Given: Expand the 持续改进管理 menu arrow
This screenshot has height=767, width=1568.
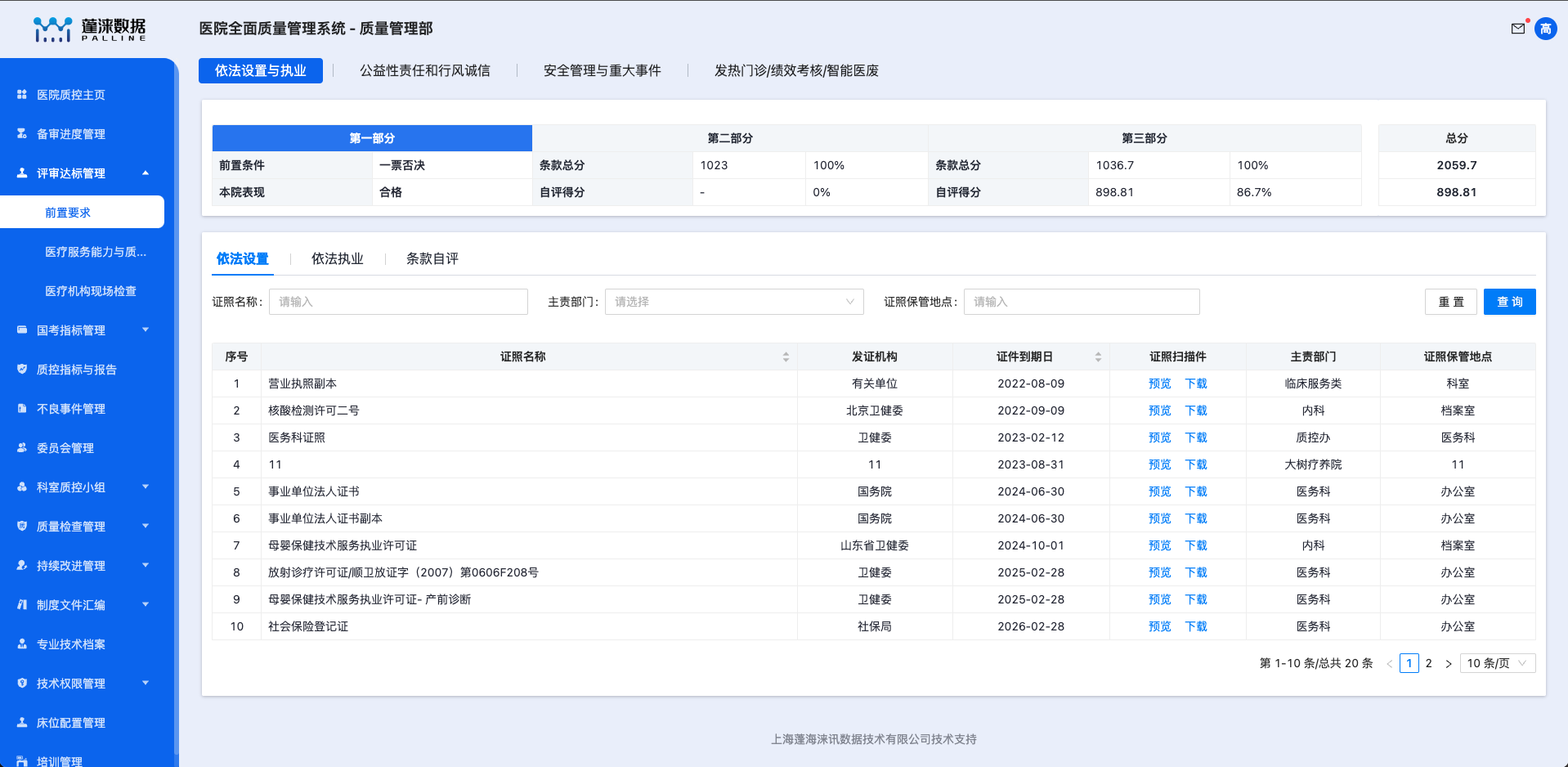Looking at the screenshot, I should click(x=146, y=565).
